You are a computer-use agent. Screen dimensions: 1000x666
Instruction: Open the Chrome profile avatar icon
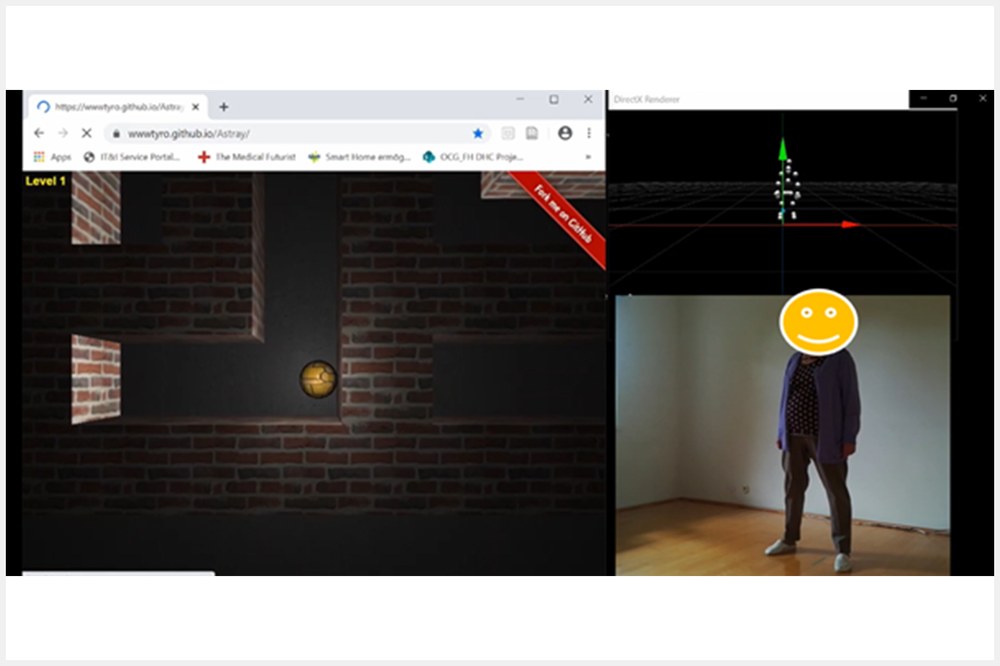[x=565, y=133]
